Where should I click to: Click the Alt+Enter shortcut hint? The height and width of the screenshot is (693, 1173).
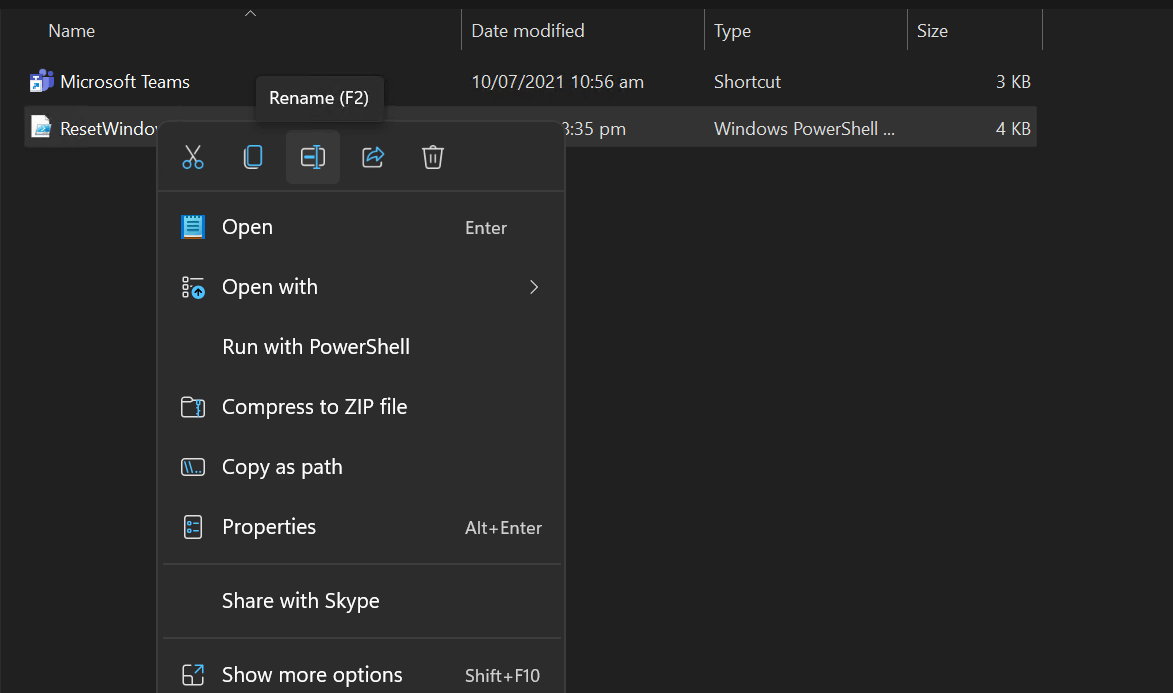click(x=503, y=528)
